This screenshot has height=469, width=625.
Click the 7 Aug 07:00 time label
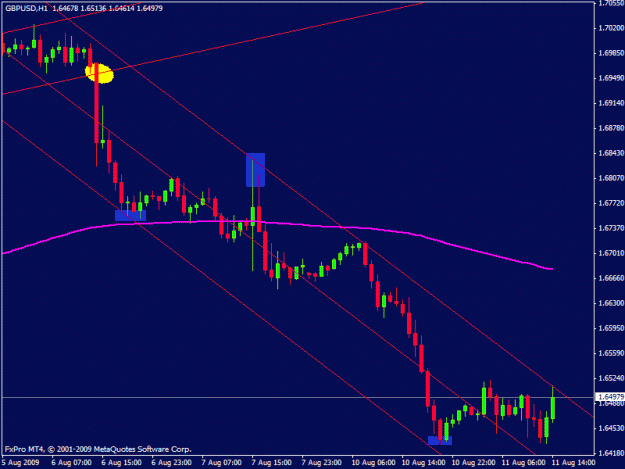(221, 463)
